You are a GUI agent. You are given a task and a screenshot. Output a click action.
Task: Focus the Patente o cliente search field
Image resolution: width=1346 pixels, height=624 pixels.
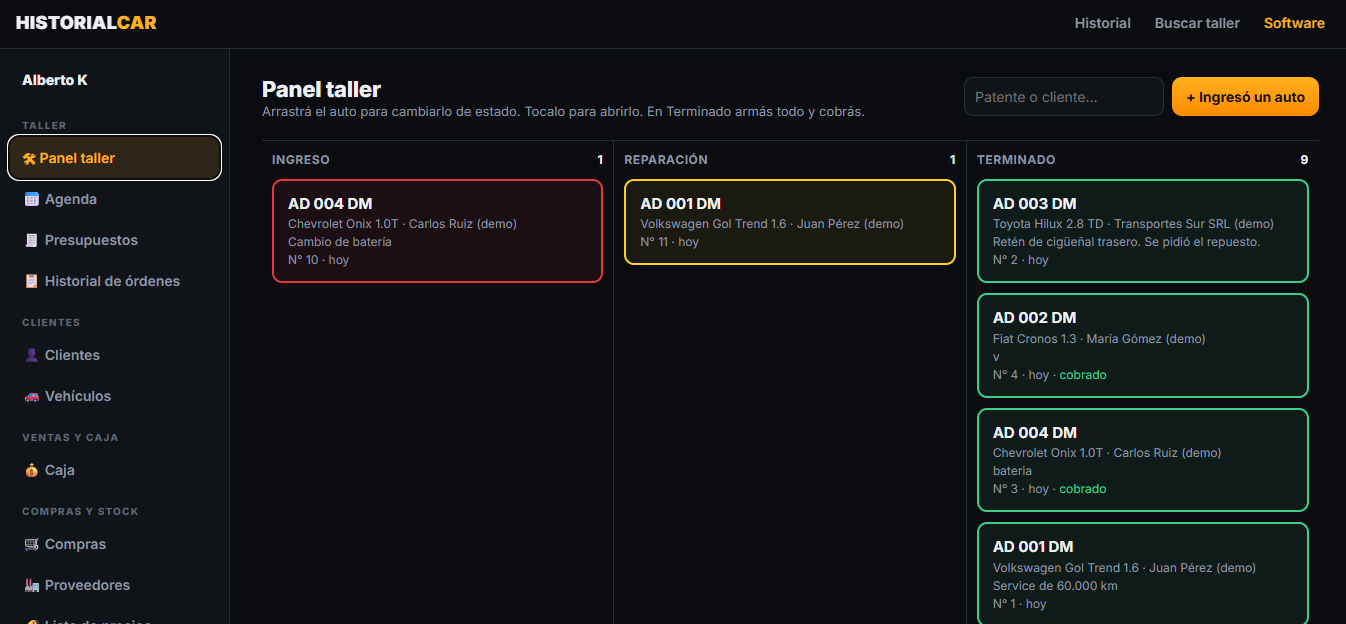(1064, 97)
